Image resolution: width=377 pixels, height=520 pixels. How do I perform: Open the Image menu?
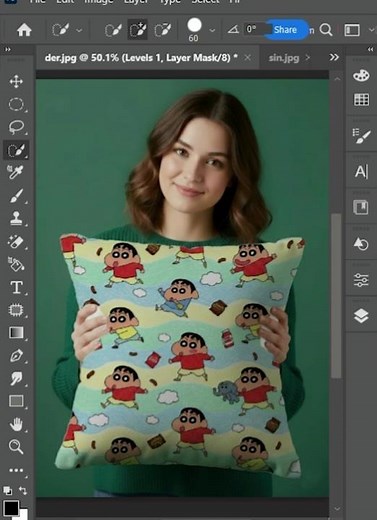pyautogui.click(x=98, y=2)
